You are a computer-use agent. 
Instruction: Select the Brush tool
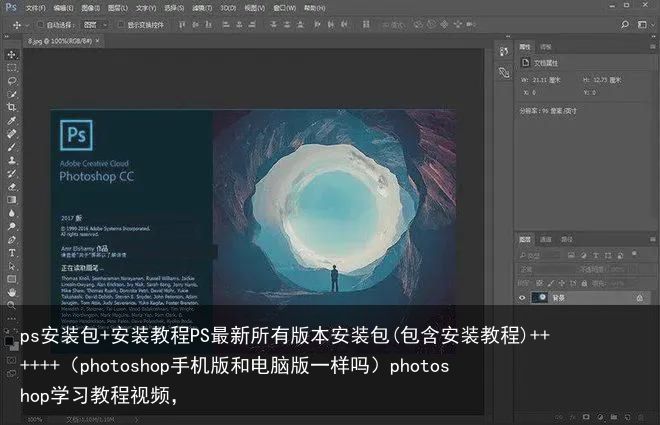click(12, 147)
